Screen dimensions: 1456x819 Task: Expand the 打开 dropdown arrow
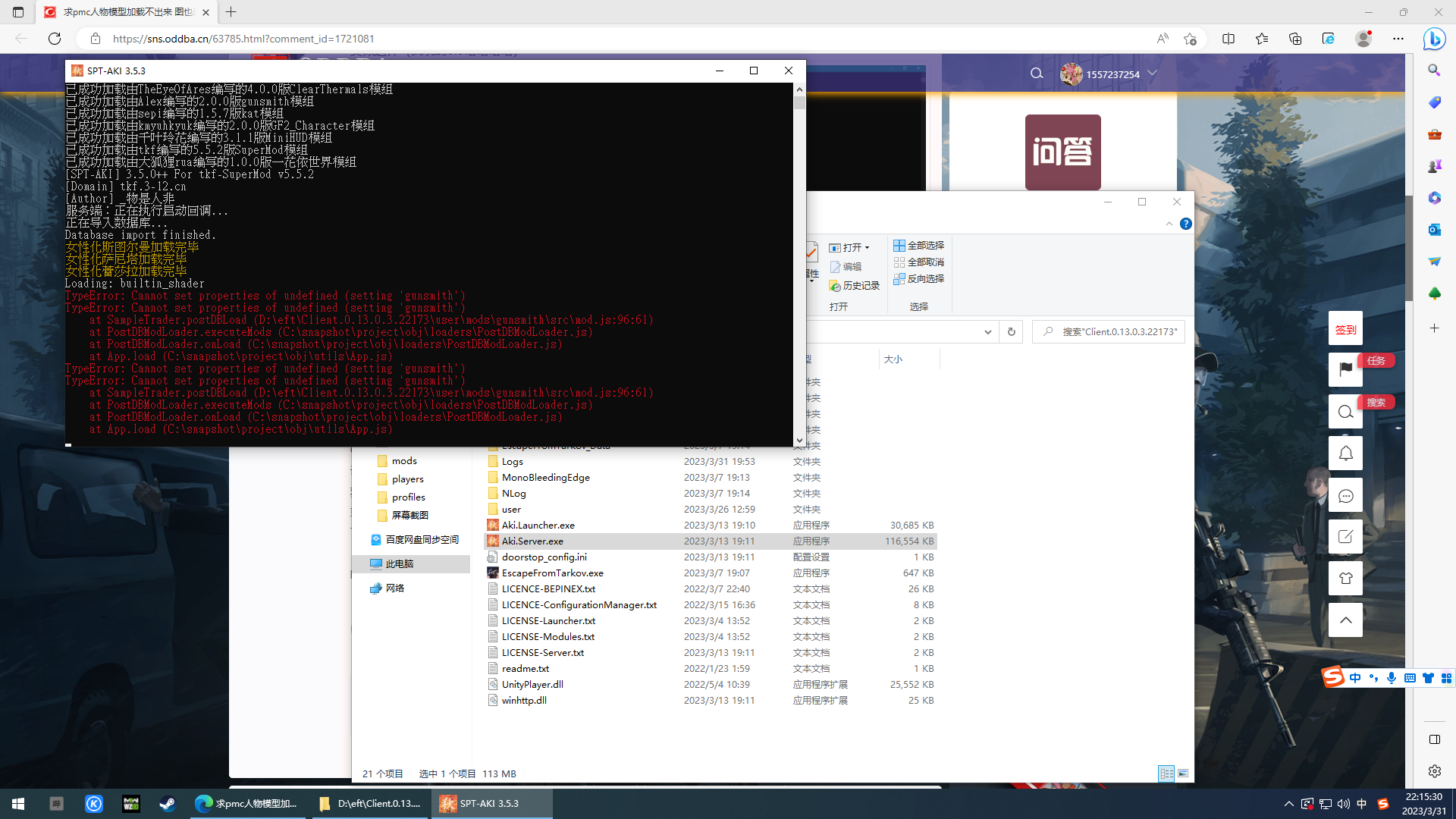pos(867,248)
